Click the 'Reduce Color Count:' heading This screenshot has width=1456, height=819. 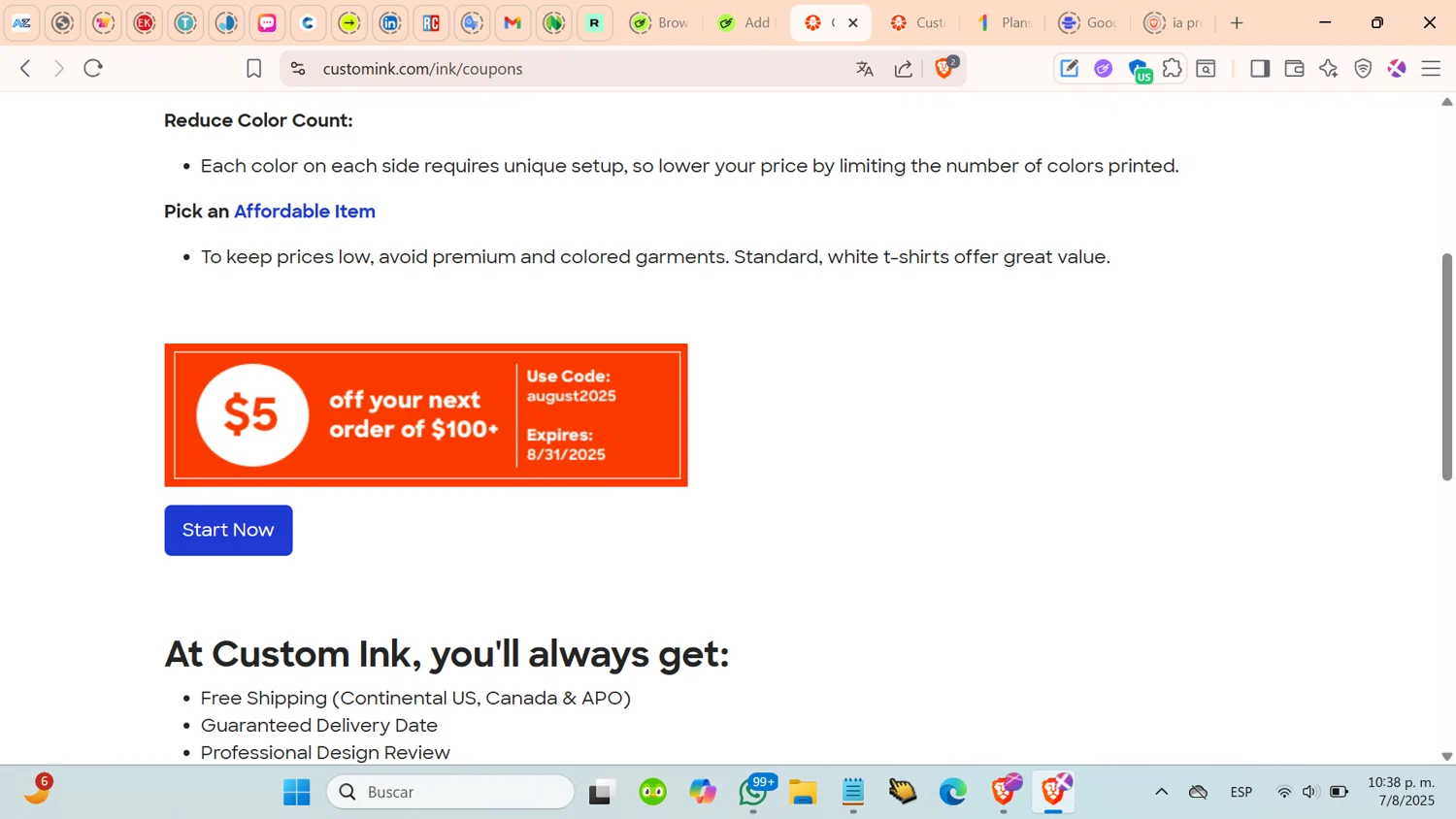click(x=258, y=120)
